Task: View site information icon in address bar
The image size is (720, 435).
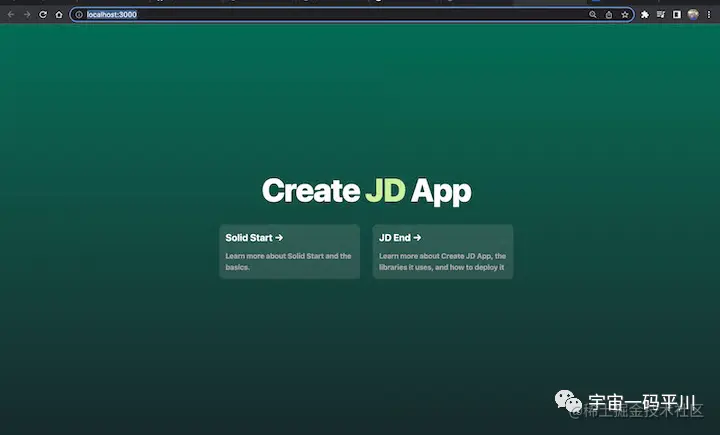Action: point(79,15)
